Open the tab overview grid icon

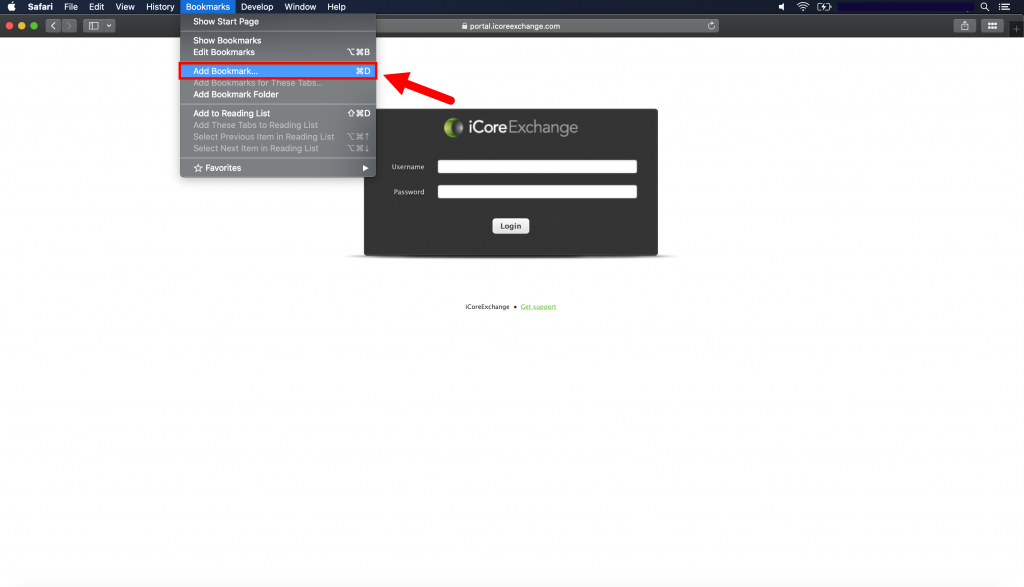click(992, 25)
